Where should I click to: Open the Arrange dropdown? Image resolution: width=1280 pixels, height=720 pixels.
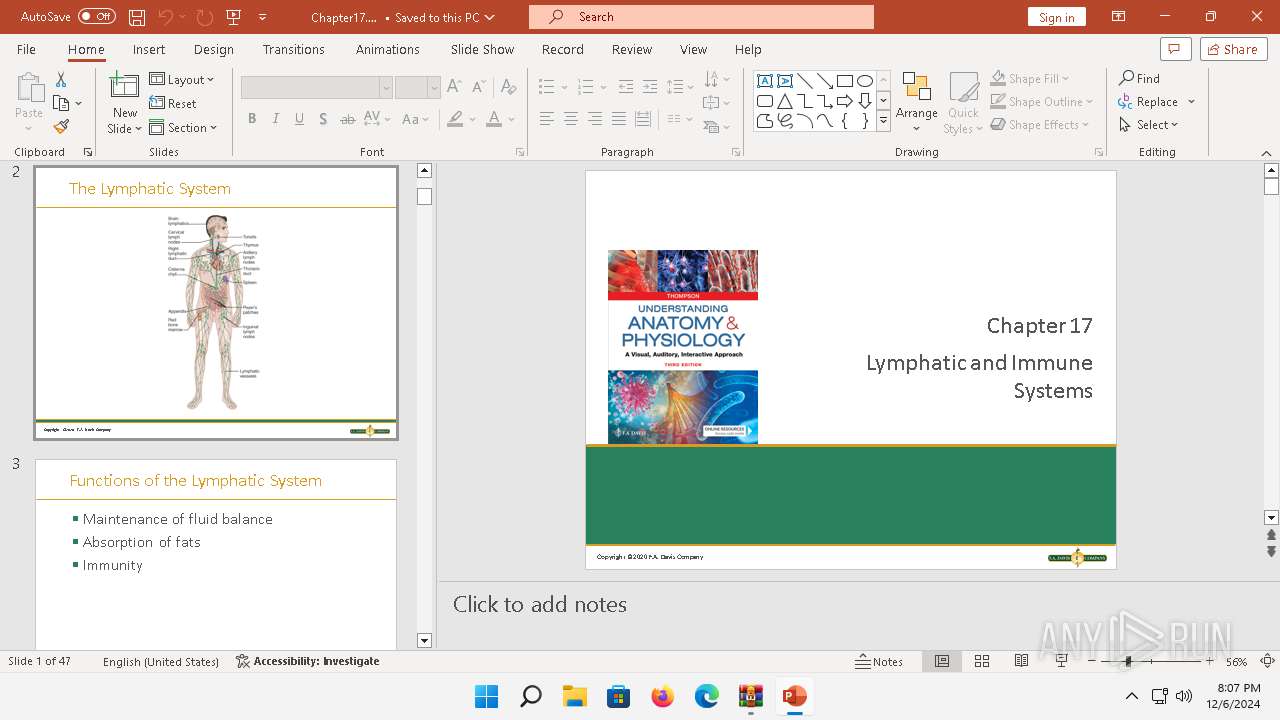click(x=917, y=102)
